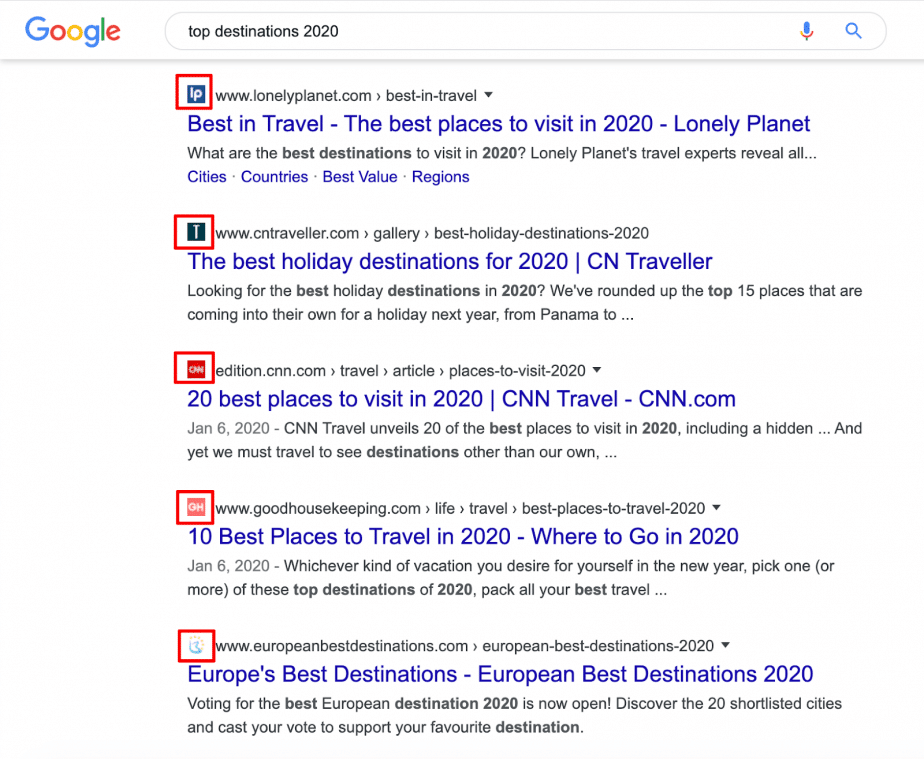Image resolution: width=924 pixels, height=759 pixels.
Task: Start voice search with microphone icon
Action: pos(807,31)
